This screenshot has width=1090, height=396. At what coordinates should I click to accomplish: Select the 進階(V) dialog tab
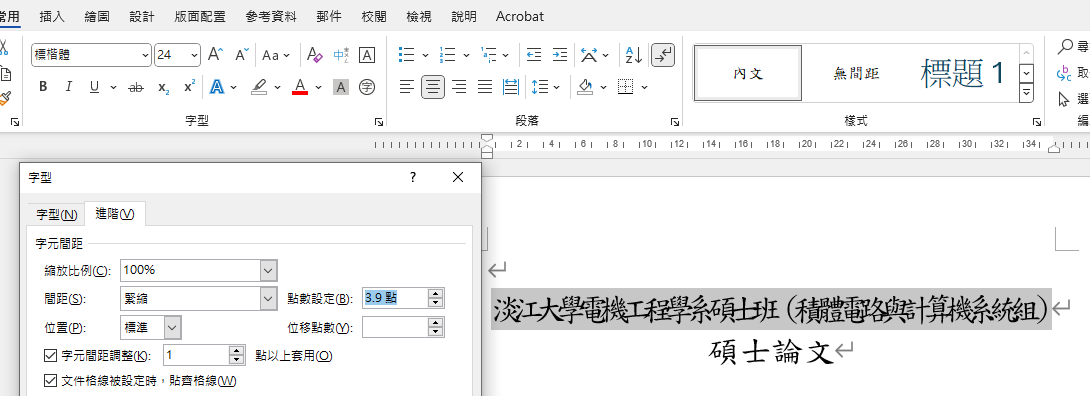pos(115,214)
